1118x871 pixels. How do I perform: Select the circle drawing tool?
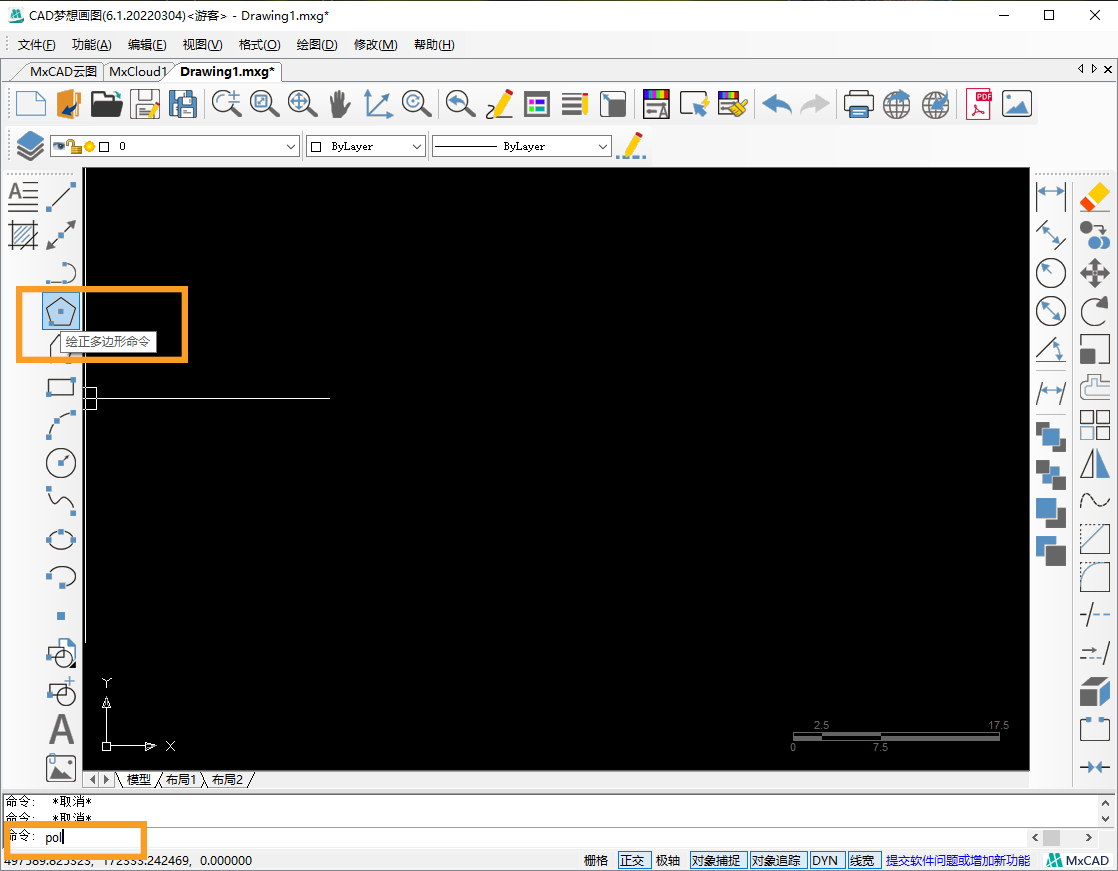tap(61, 463)
